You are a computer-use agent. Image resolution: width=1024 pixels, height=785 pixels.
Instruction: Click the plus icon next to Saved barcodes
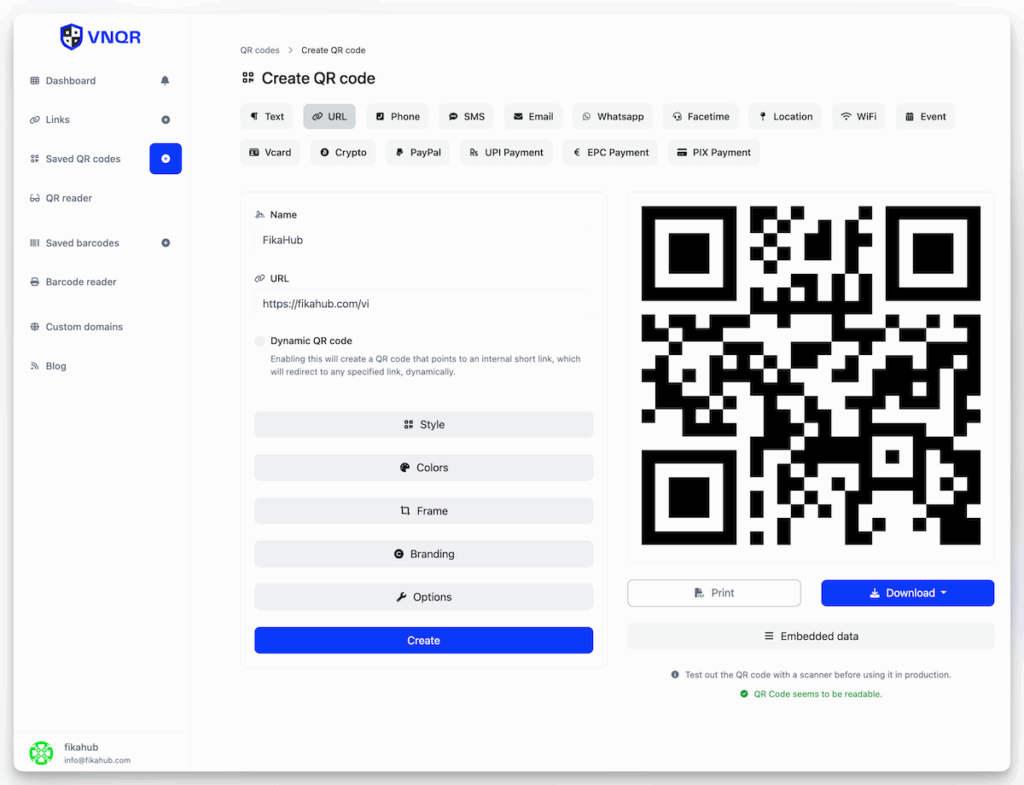[165, 243]
